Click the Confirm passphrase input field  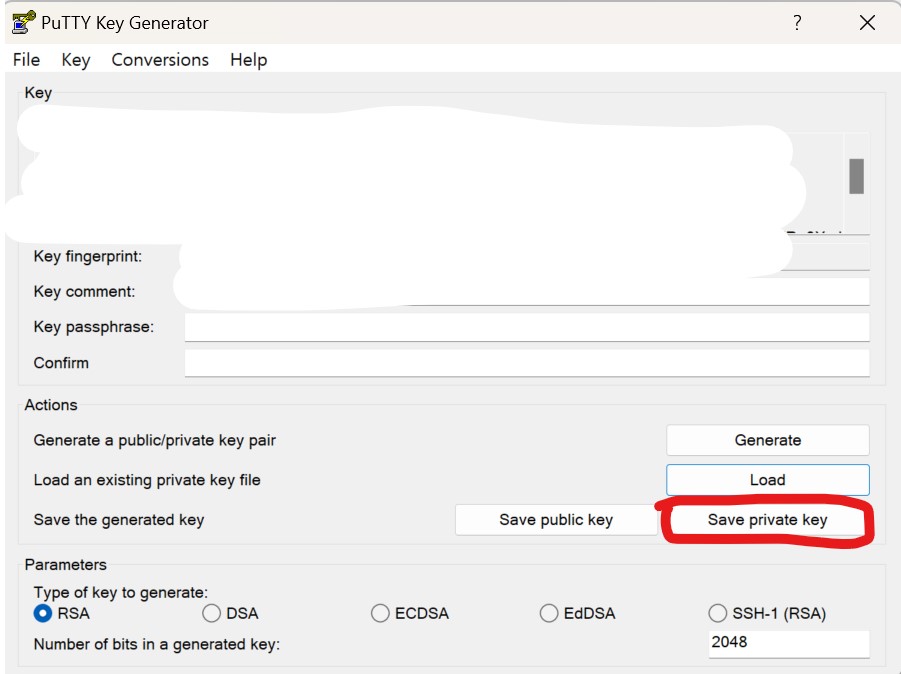(527, 363)
